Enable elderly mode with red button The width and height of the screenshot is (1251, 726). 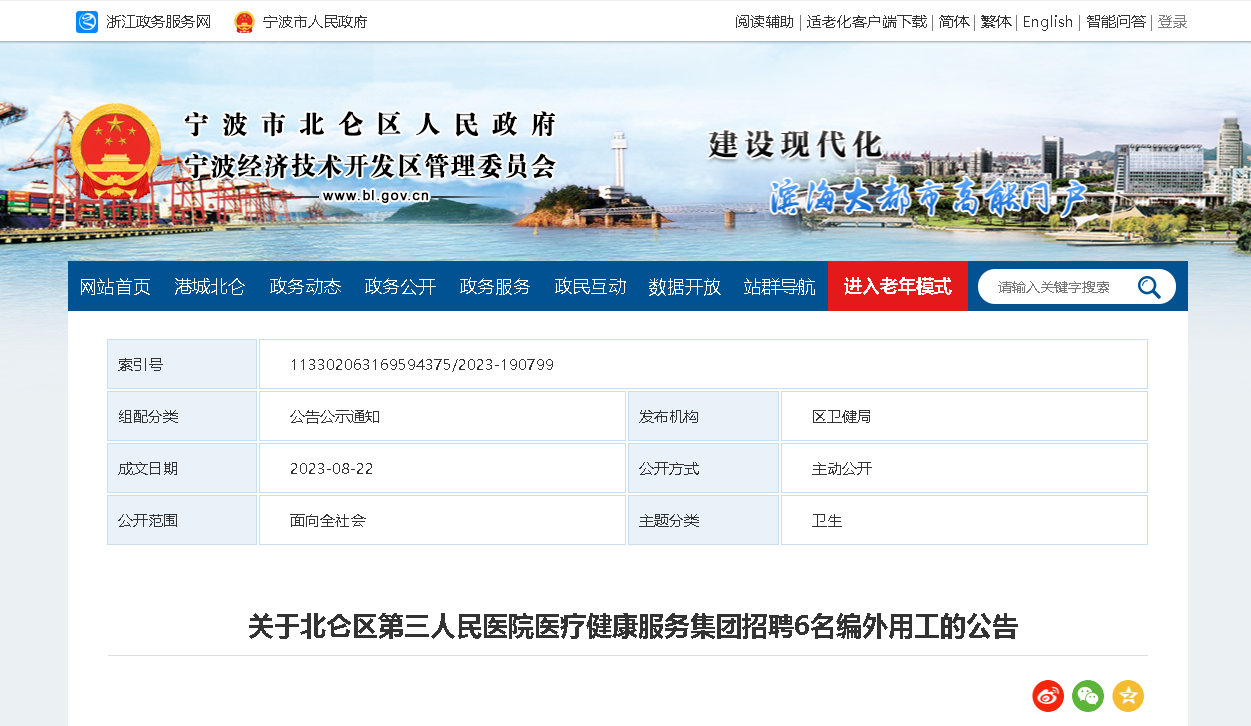coord(897,286)
